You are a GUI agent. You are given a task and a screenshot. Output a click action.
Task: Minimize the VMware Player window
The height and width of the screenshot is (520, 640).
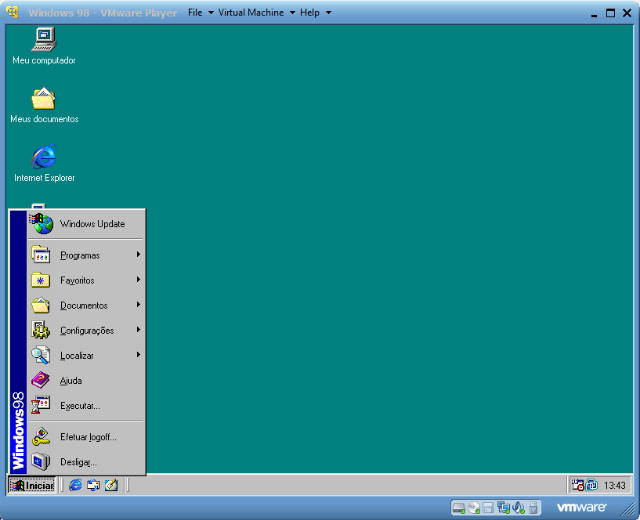tap(594, 14)
